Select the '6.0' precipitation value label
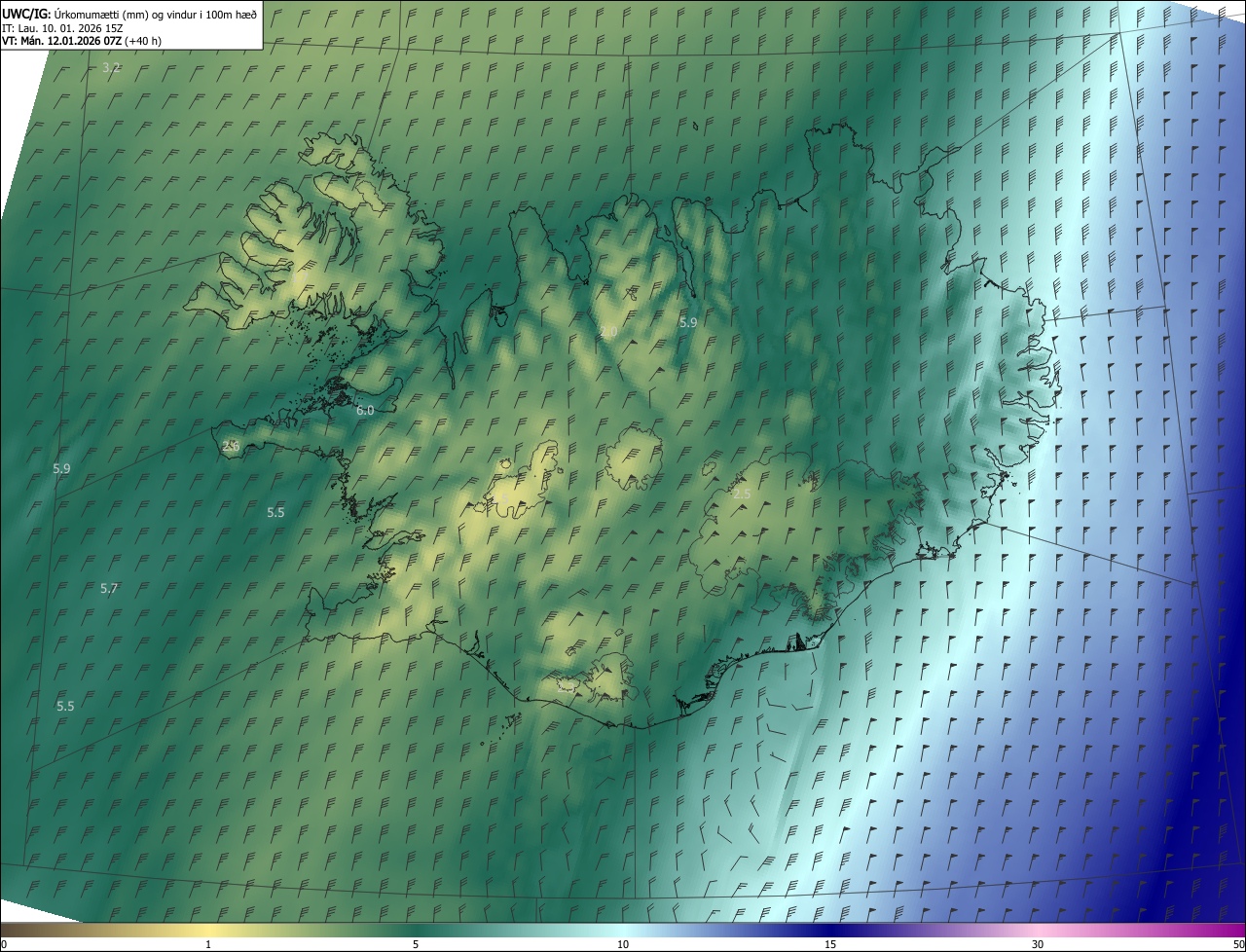The width and height of the screenshot is (1246, 952). click(365, 411)
